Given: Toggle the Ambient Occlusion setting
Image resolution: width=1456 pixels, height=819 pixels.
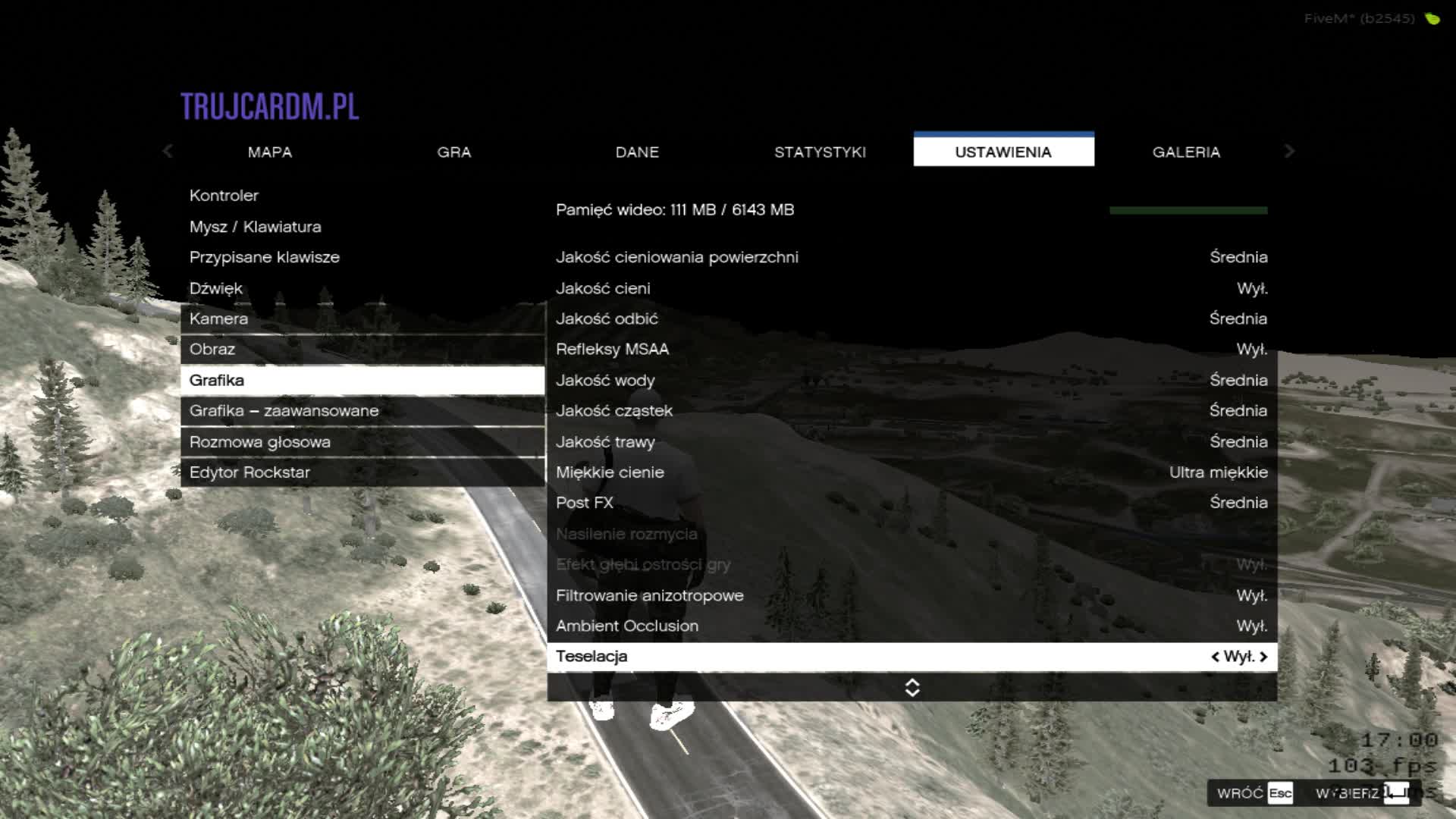Looking at the screenshot, I should (x=1251, y=626).
